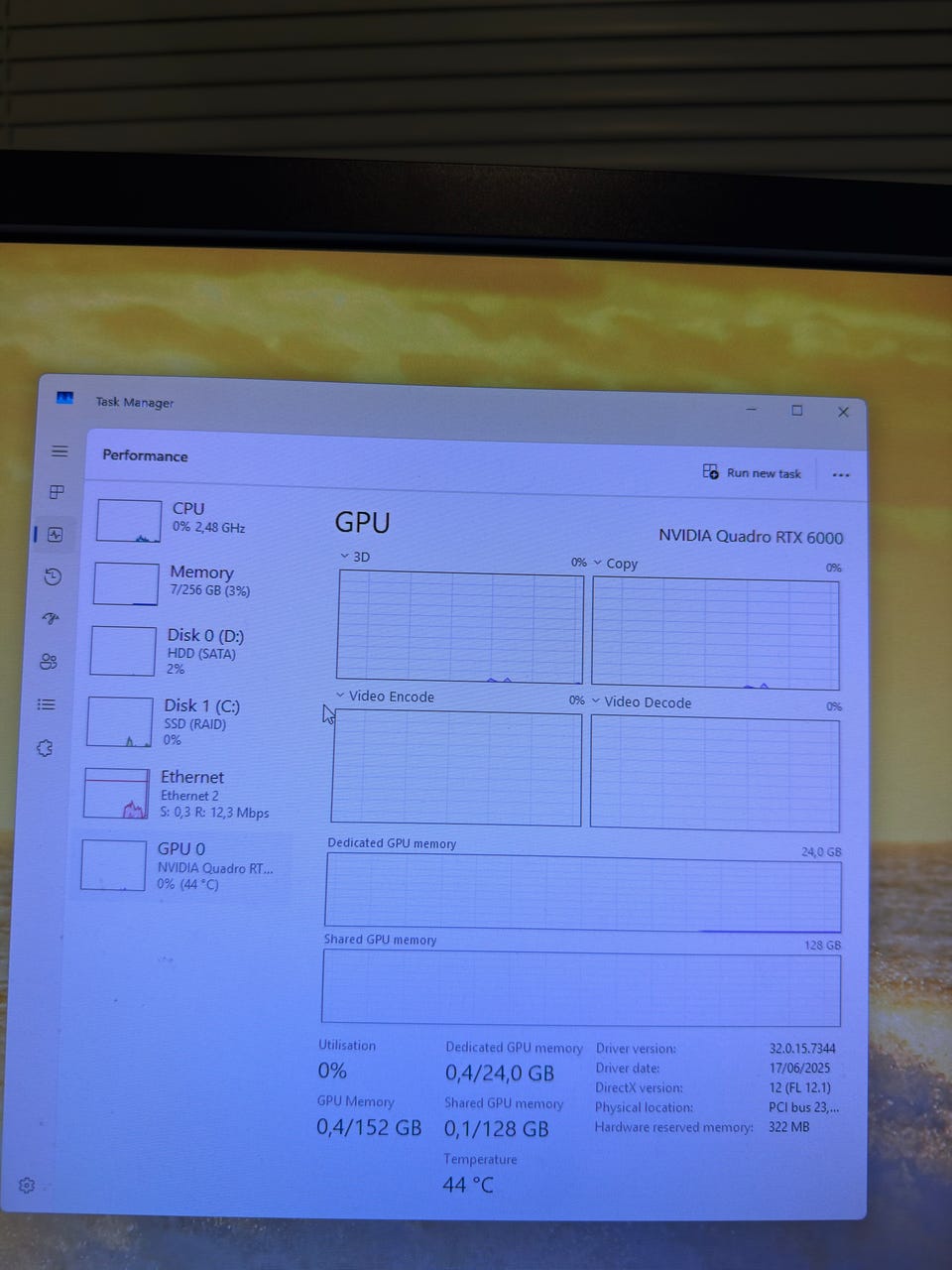Open the three-dots more options menu
The width and height of the screenshot is (952, 1270).
[x=841, y=475]
